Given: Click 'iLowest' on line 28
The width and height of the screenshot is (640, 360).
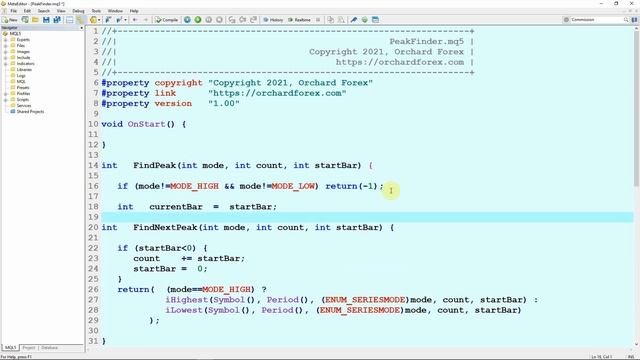Looking at the screenshot, I should click(x=184, y=310).
